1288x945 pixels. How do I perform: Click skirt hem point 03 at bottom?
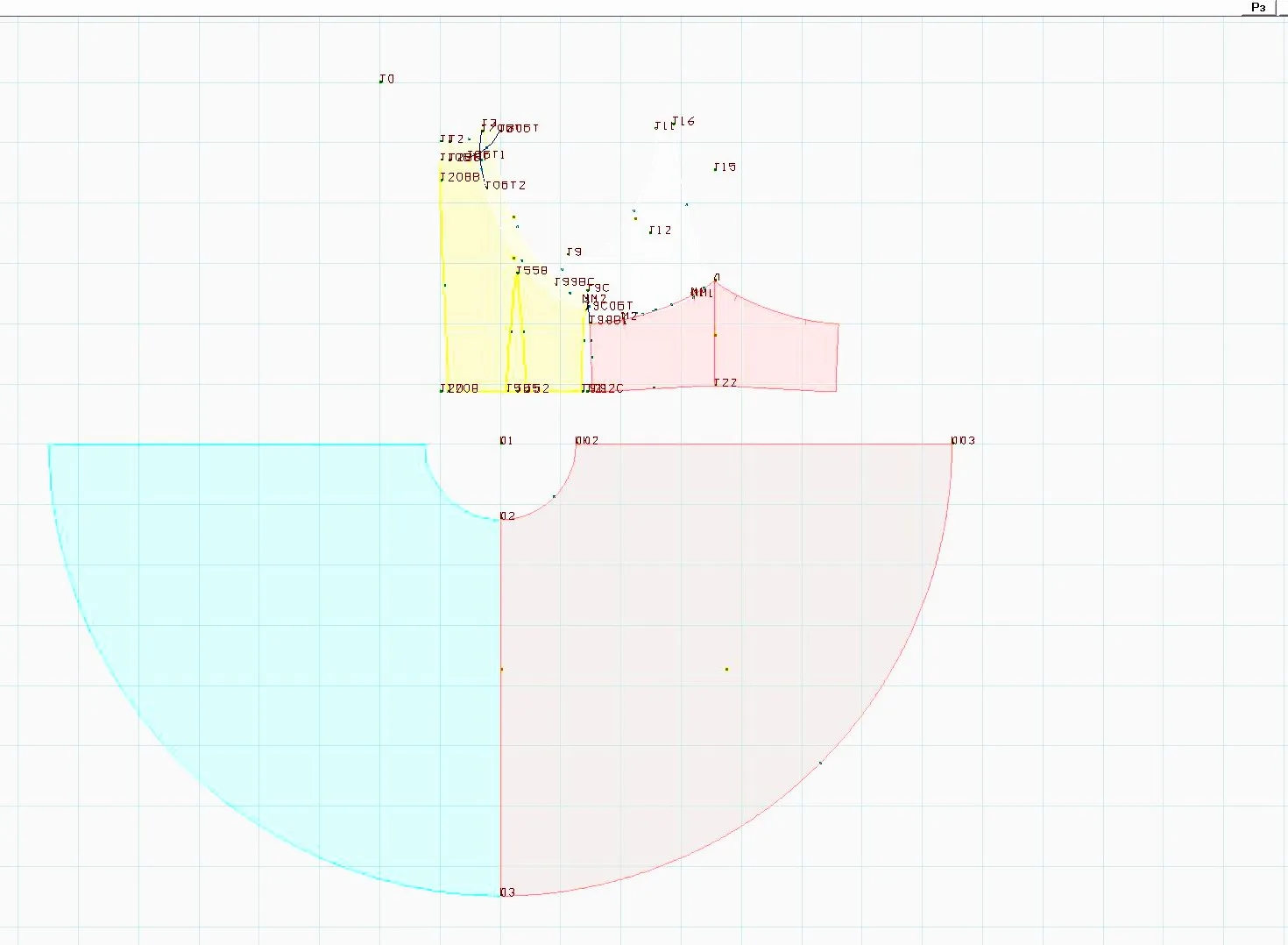(x=507, y=892)
